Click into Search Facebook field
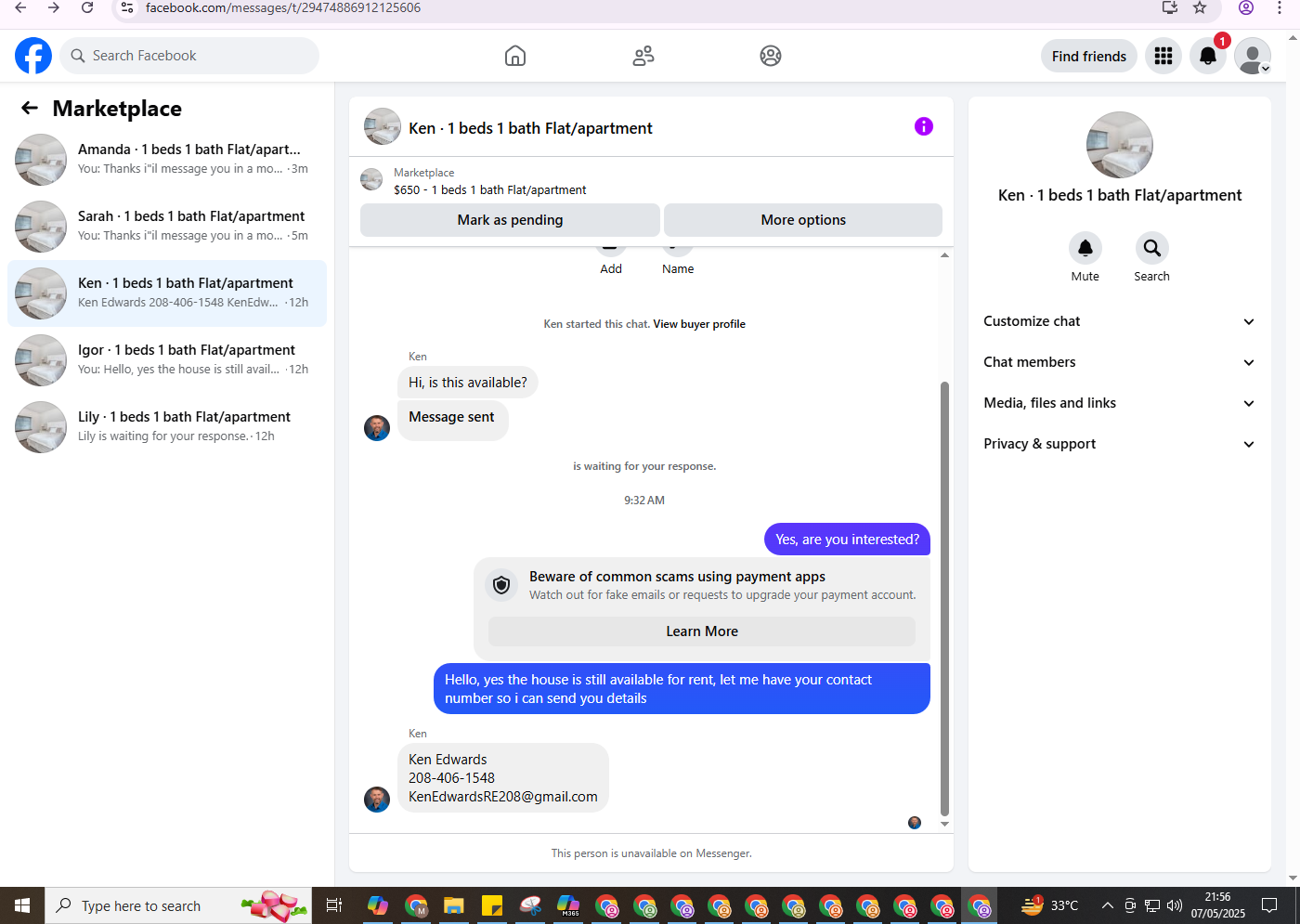This screenshot has width=1300, height=924. (x=189, y=56)
